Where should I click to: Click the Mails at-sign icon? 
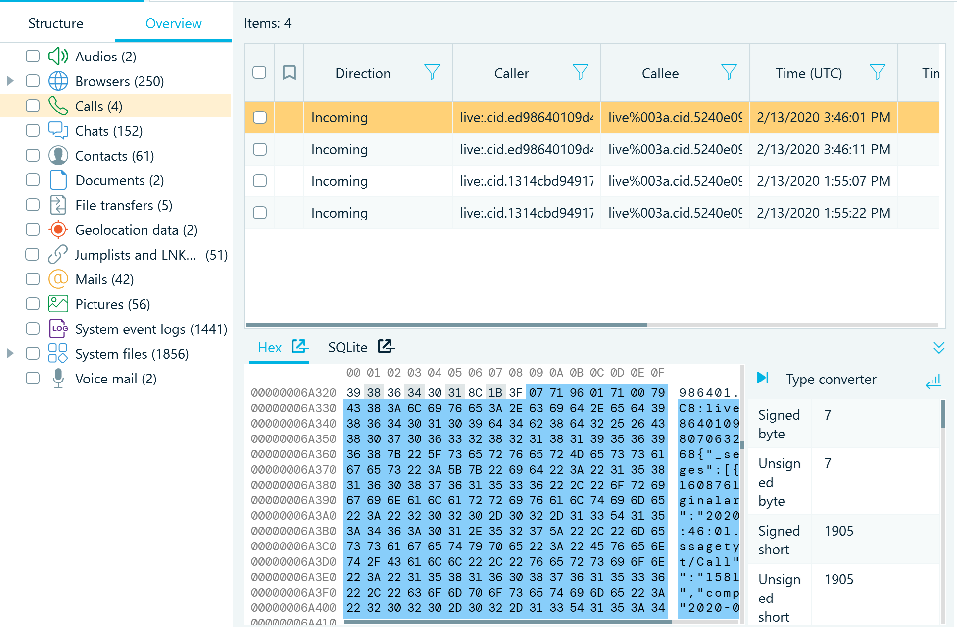pyautogui.click(x=58, y=279)
